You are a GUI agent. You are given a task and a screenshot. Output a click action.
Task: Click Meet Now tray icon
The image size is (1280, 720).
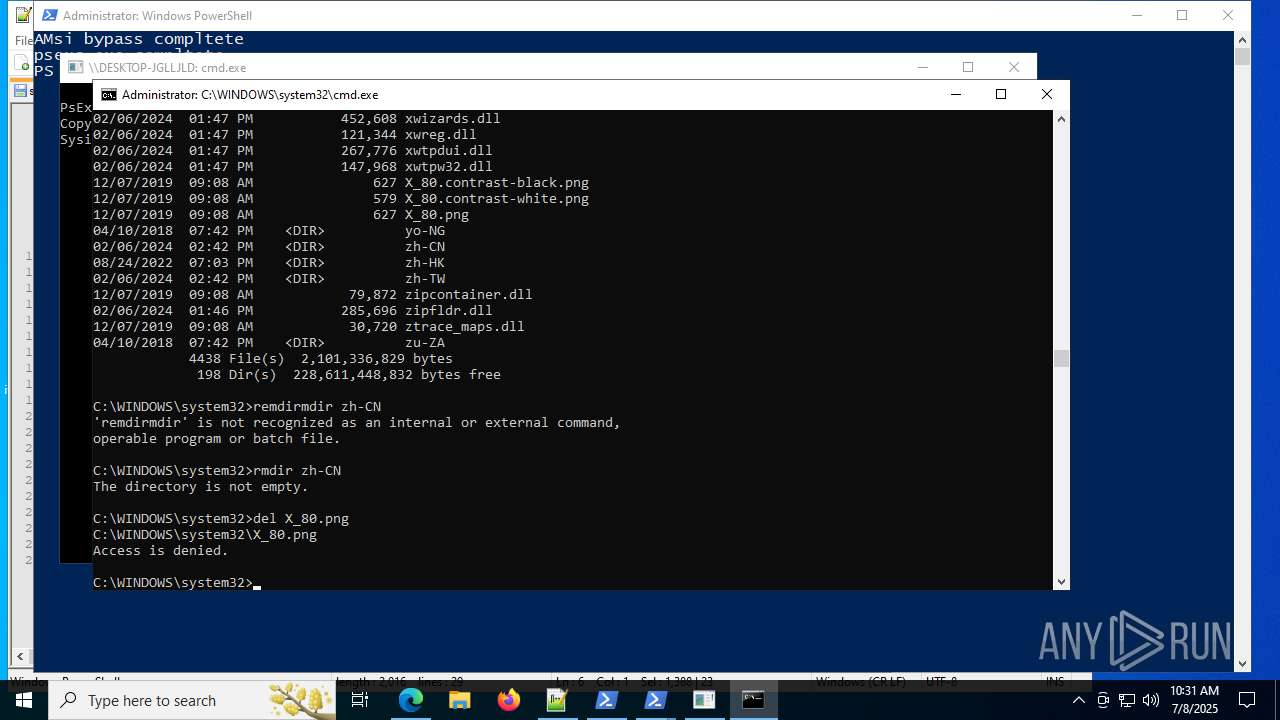(x=1103, y=700)
